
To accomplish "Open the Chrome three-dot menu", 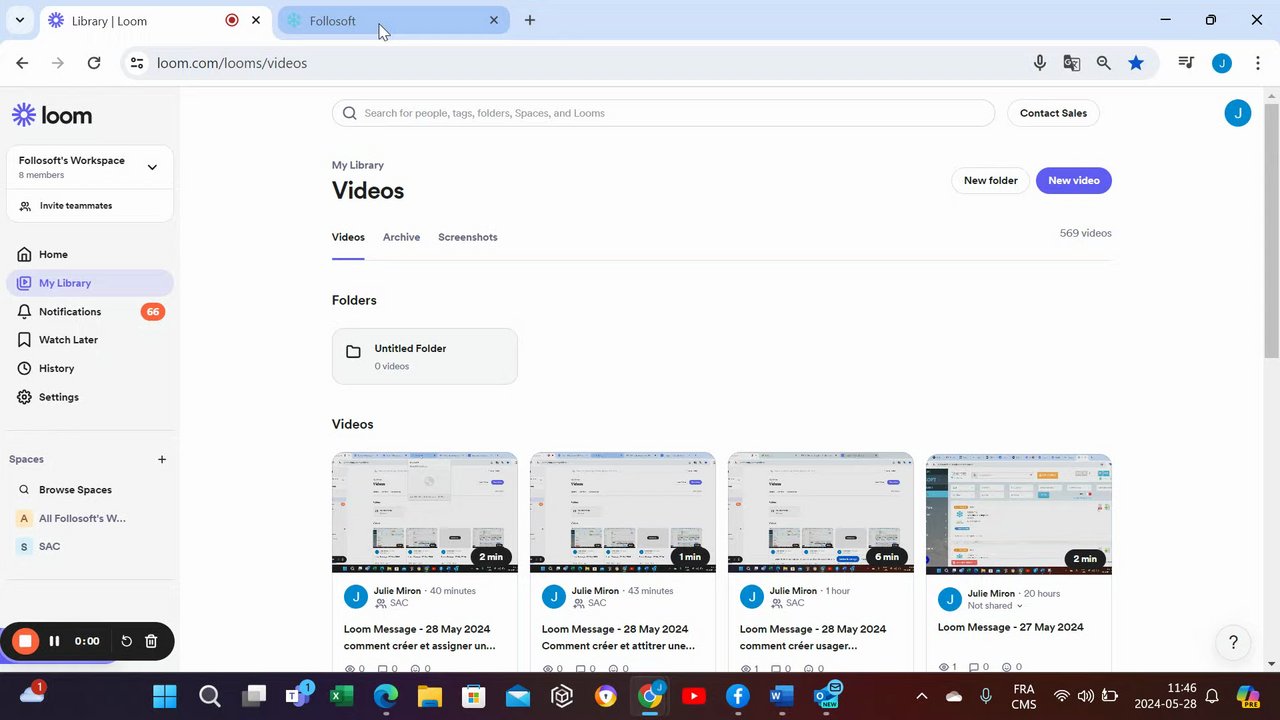I will [x=1257, y=63].
